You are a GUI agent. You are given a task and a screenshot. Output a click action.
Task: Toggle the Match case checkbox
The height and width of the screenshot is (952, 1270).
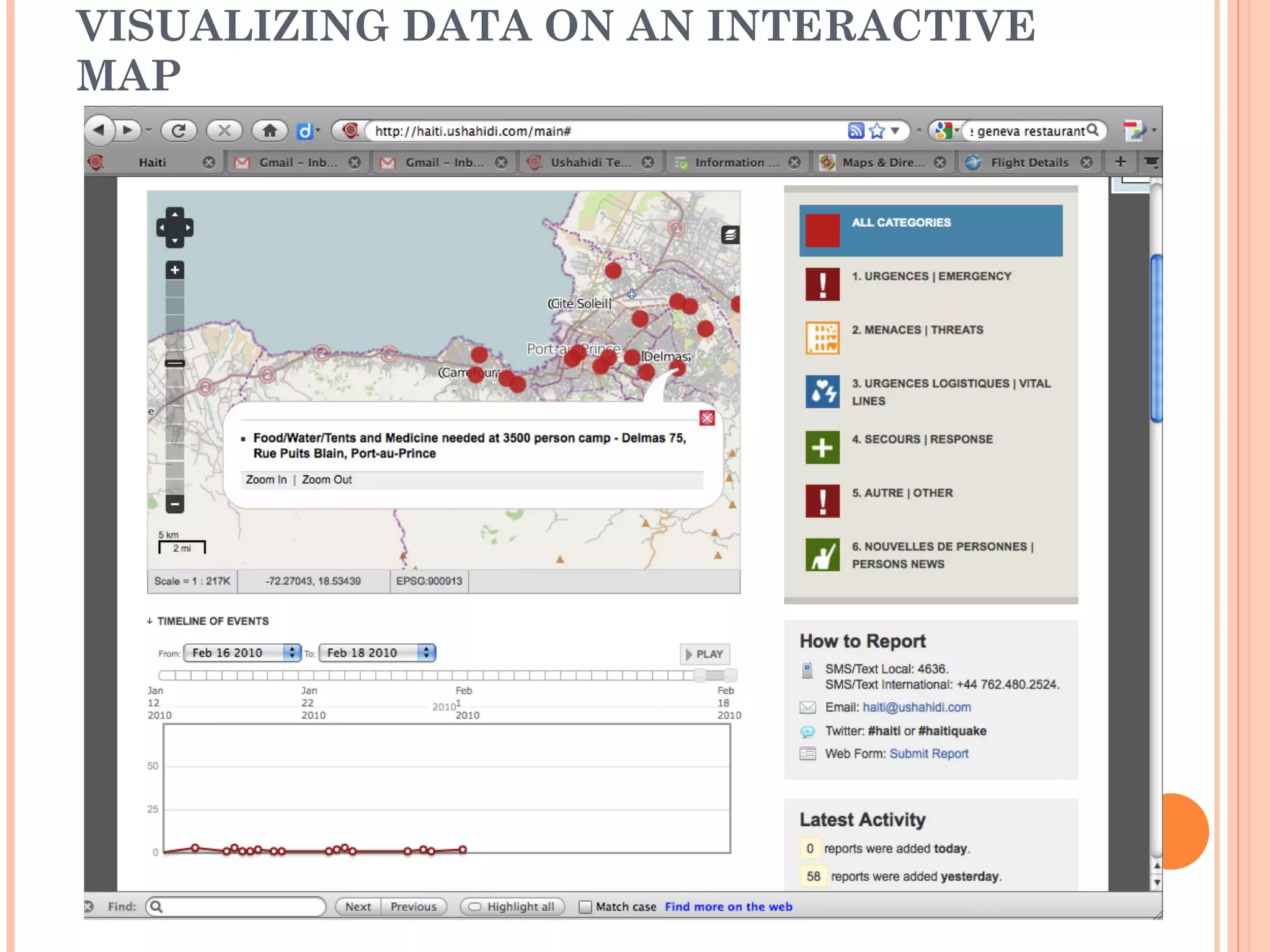[x=585, y=907]
